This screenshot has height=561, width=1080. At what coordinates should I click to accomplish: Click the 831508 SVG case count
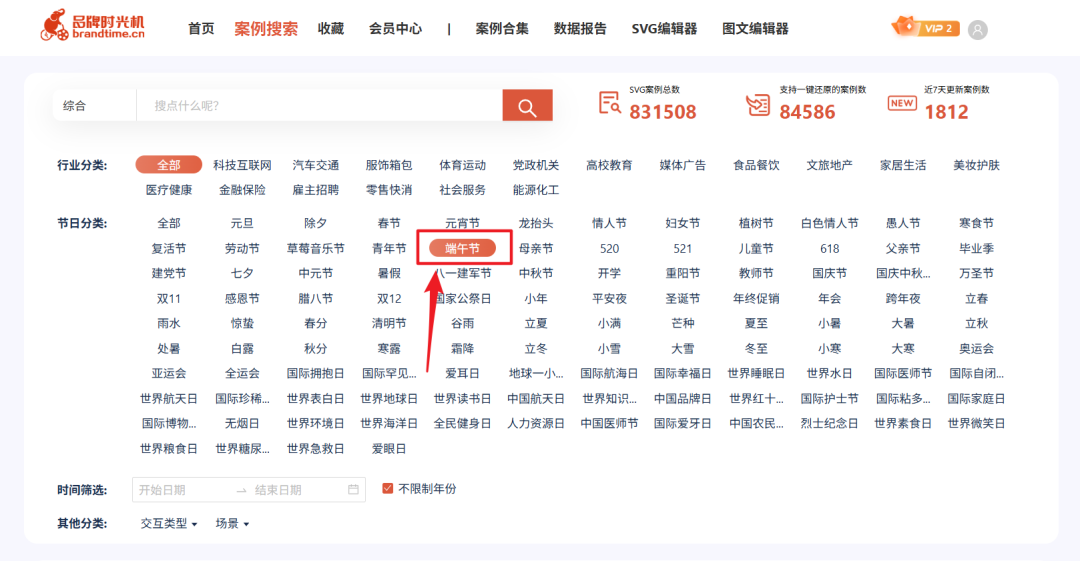tap(663, 112)
